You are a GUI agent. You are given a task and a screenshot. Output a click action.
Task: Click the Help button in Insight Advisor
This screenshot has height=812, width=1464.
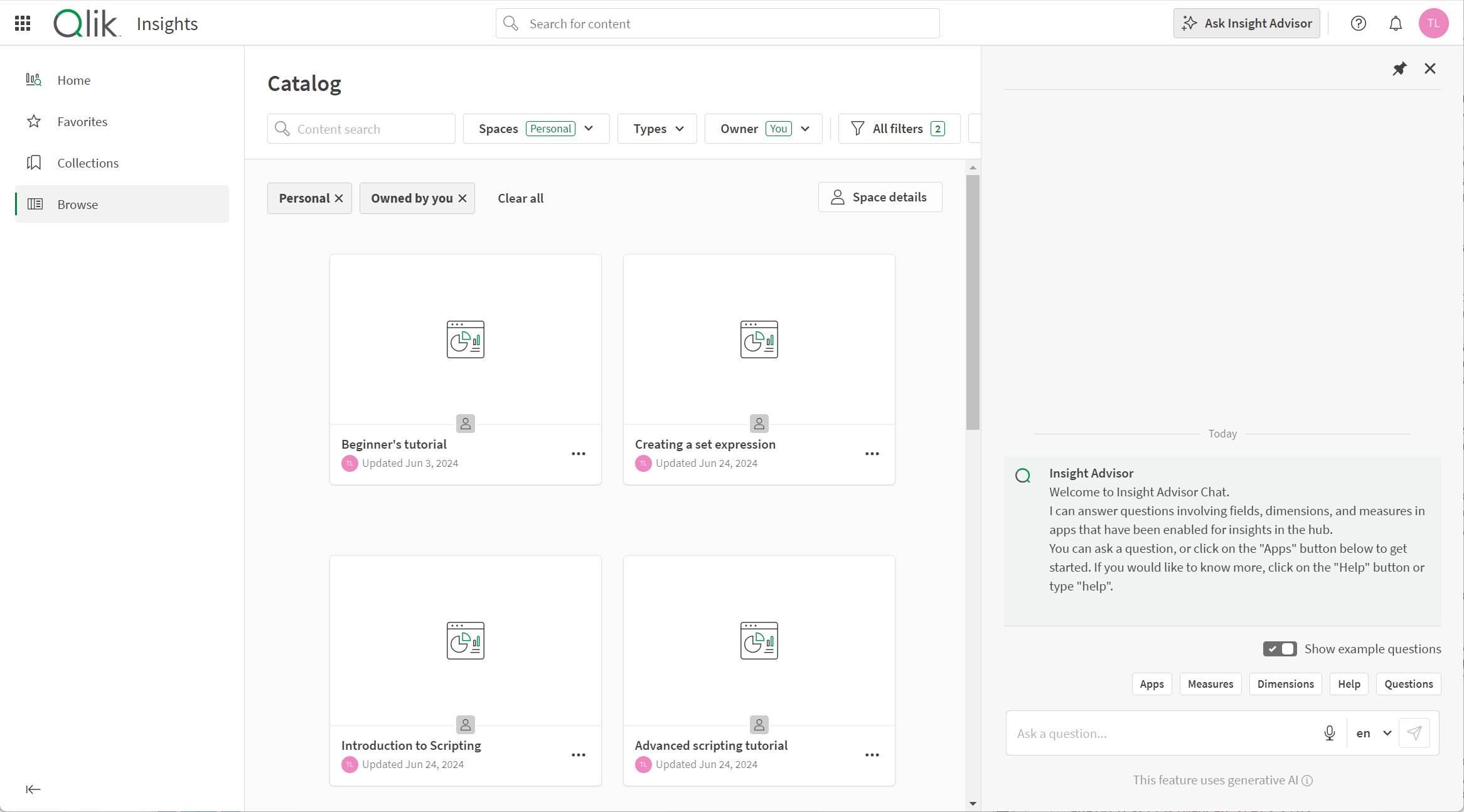click(1349, 683)
